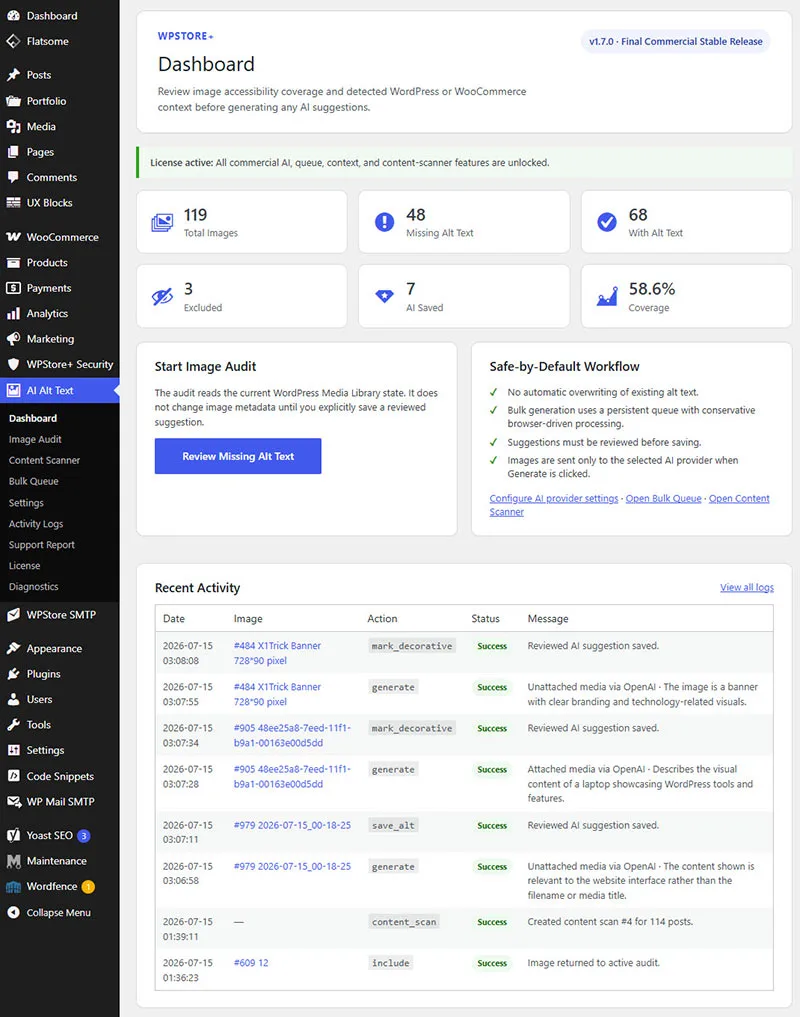Follow the Open Content Scanner link
This screenshot has height=1017, width=800.
[x=739, y=498]
